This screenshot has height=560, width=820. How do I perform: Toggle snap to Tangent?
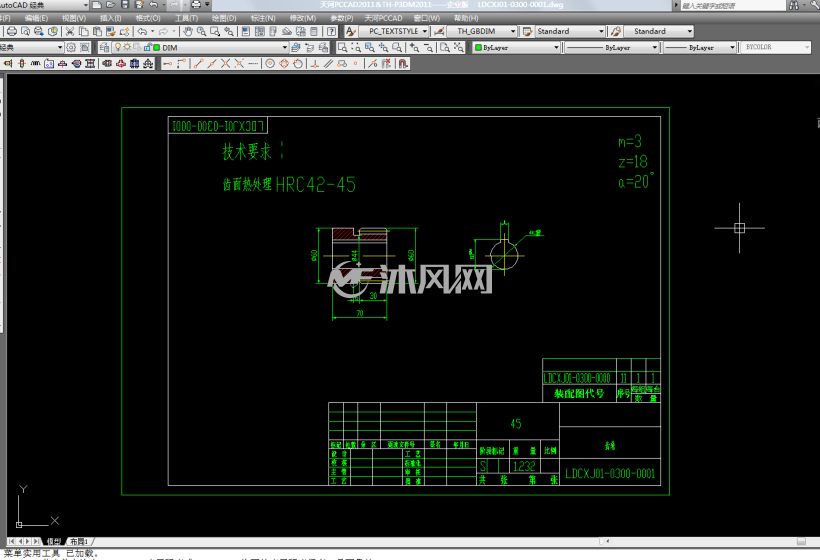pyautogui.click(x=298, y=64)
